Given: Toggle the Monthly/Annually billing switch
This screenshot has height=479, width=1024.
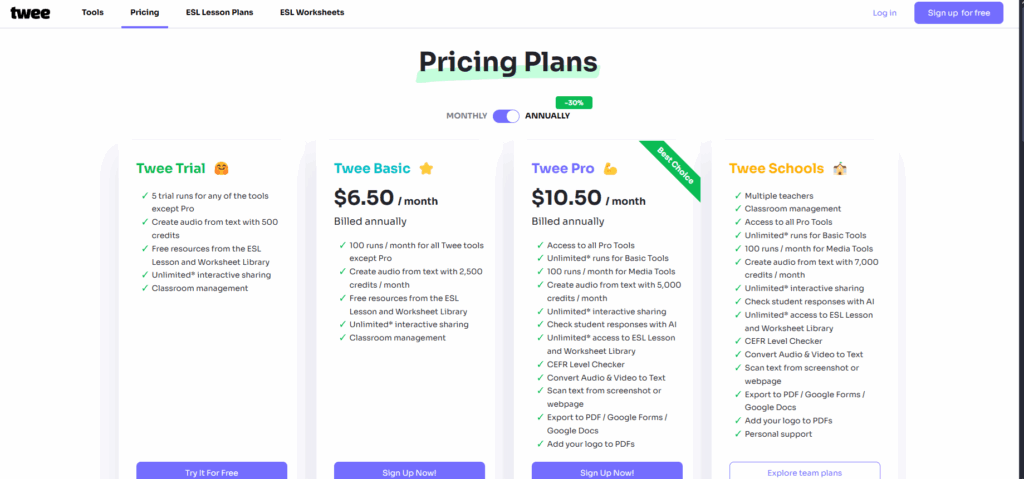Looking at the screenshot, I should tap(506, 116).
